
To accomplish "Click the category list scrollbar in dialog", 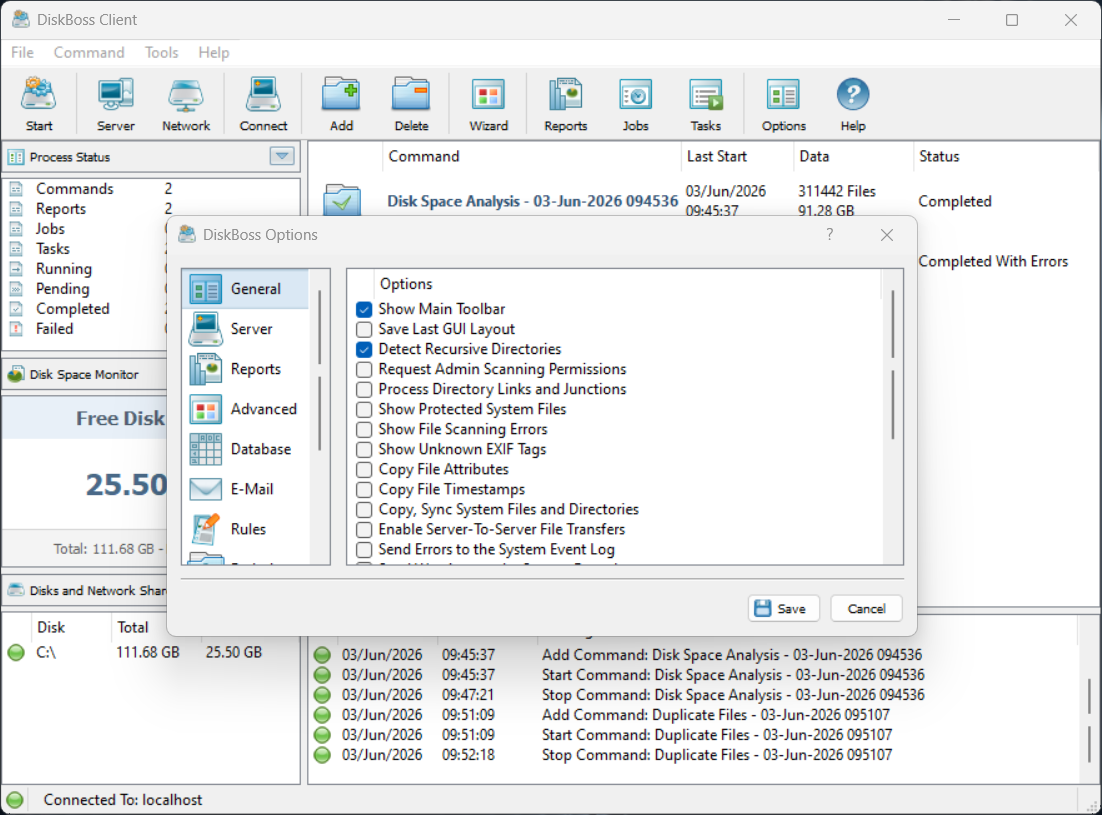I will tap(319, 365).
